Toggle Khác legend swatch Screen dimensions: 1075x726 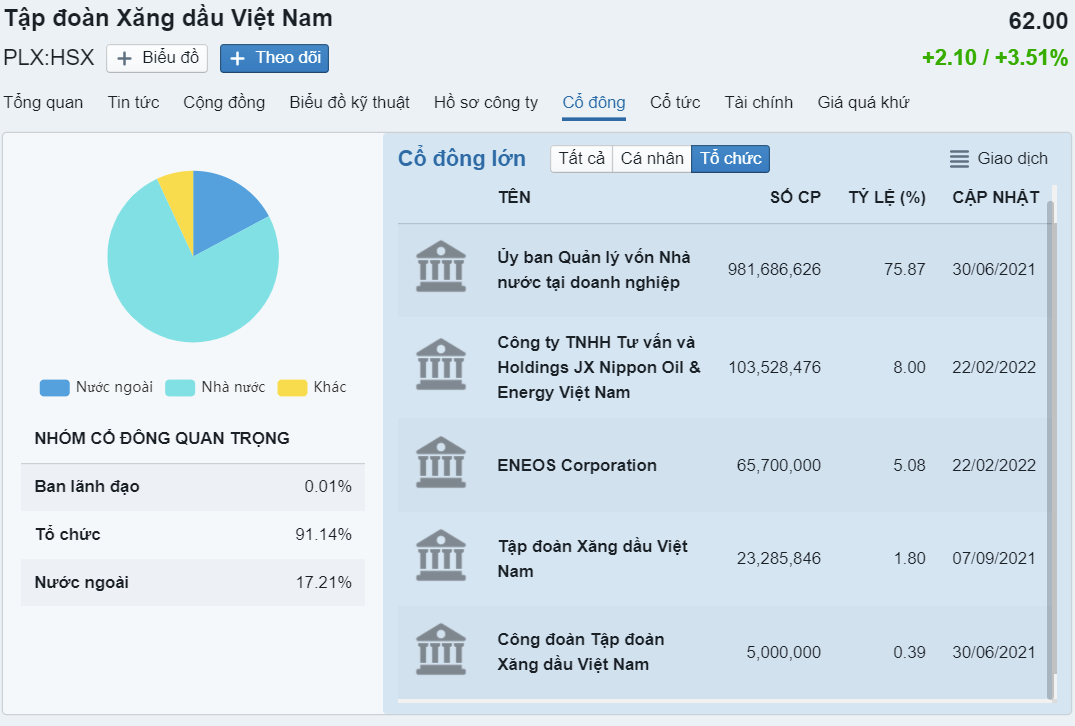292,388
